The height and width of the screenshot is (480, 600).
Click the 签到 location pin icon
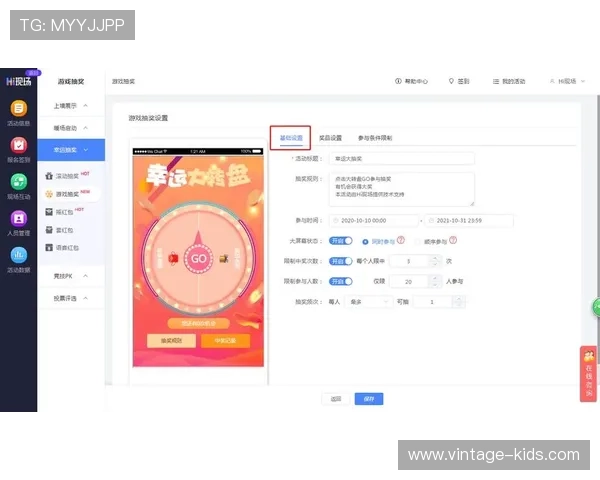[451, 81]
